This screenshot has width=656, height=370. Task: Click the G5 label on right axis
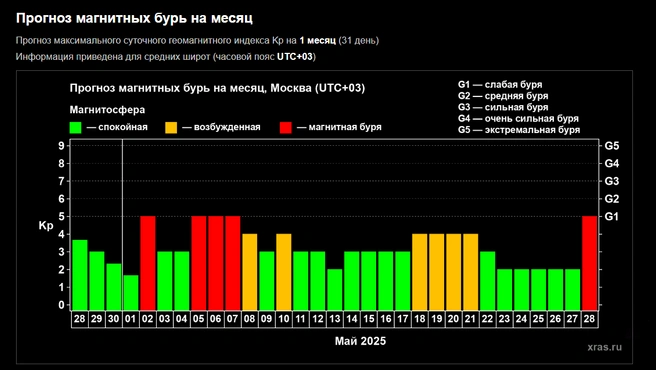[x=612, y=146]
